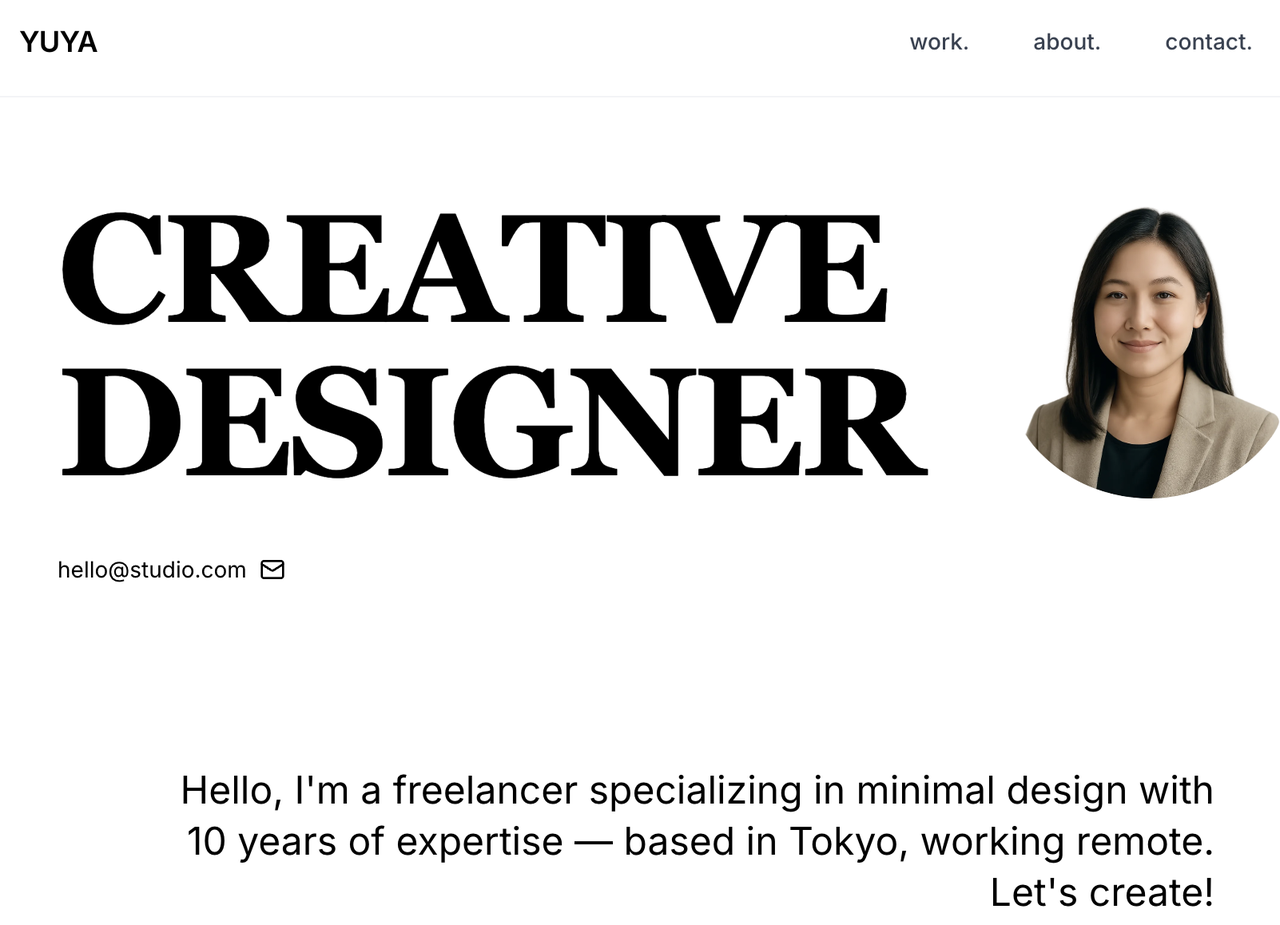Click the "Let's create!" text
This screenshot has height=925, width=1280.
pyautogui.click(x=1101, y=893)
